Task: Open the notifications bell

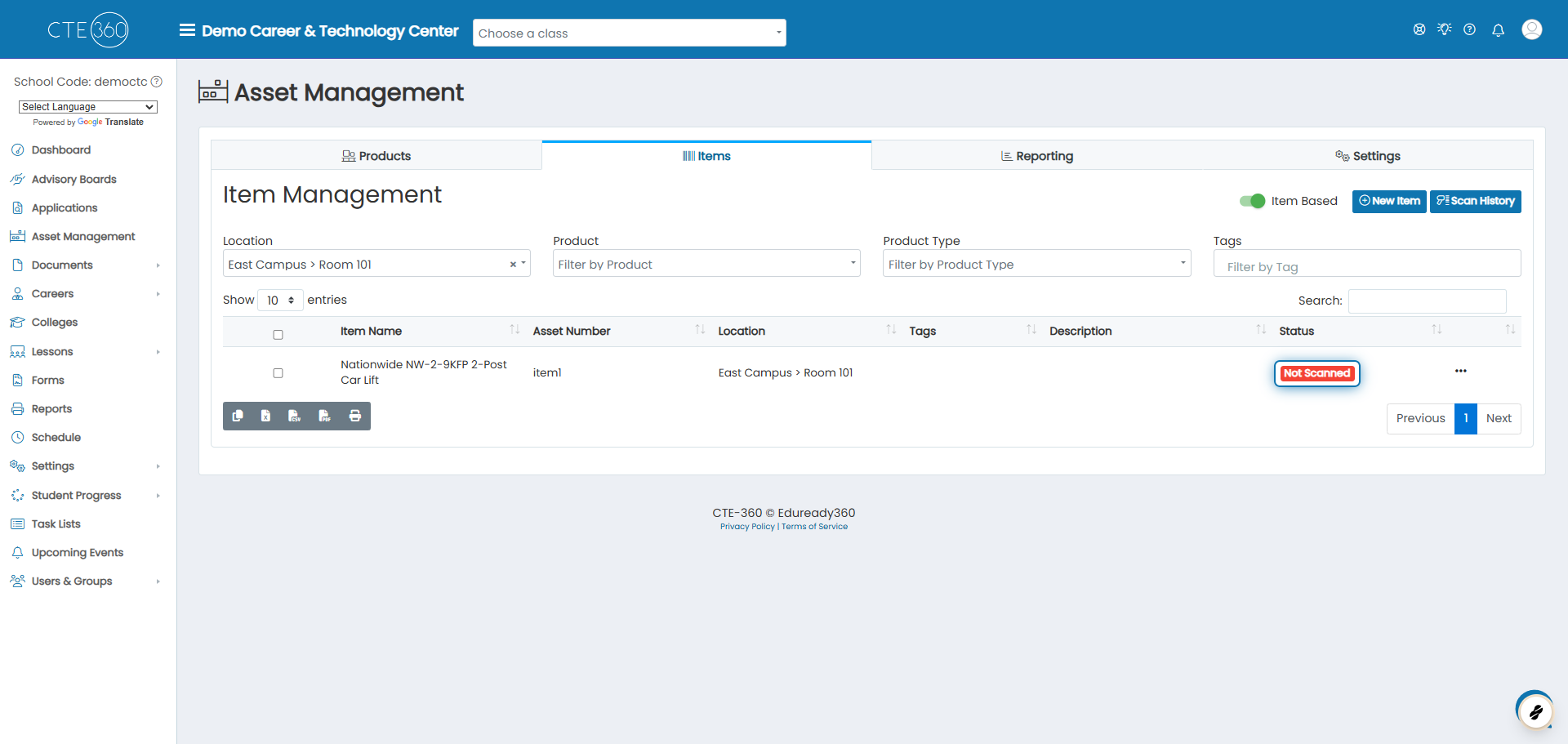Action: pyautogui.click(x=1498, y=30)
